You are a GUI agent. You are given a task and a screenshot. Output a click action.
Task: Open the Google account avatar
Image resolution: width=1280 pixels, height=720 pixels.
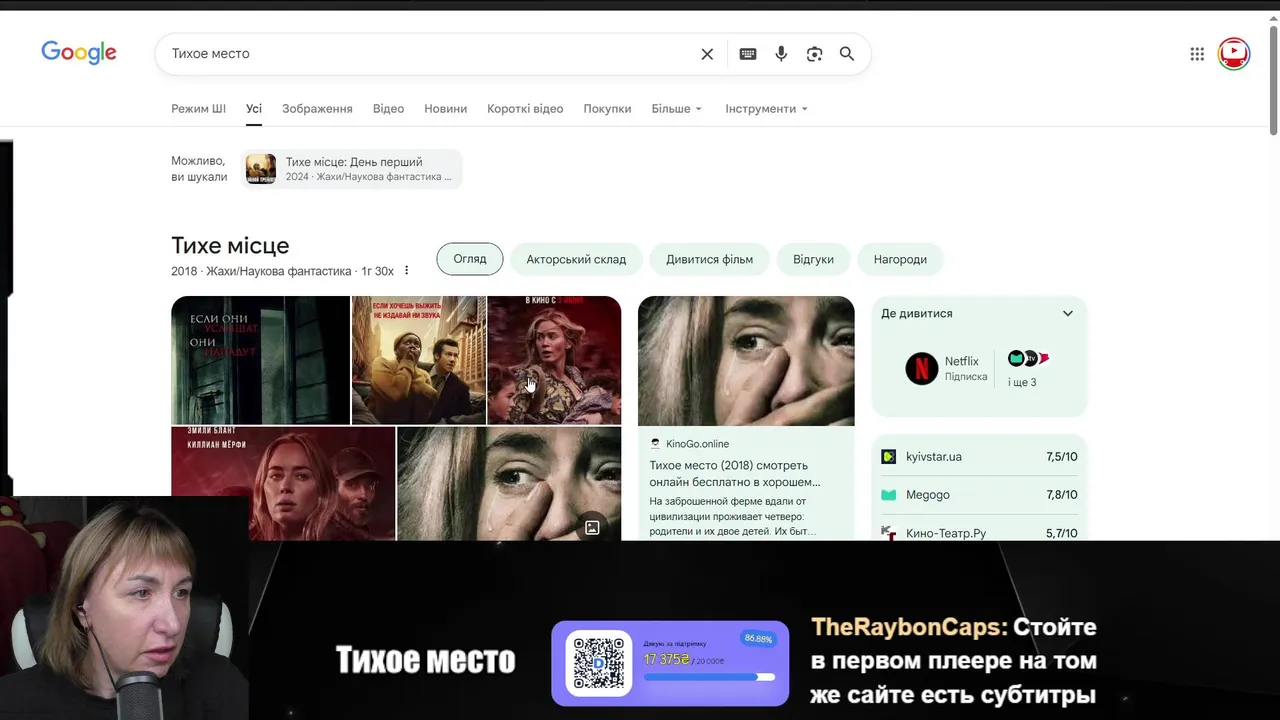click(x=1234, y=53)
